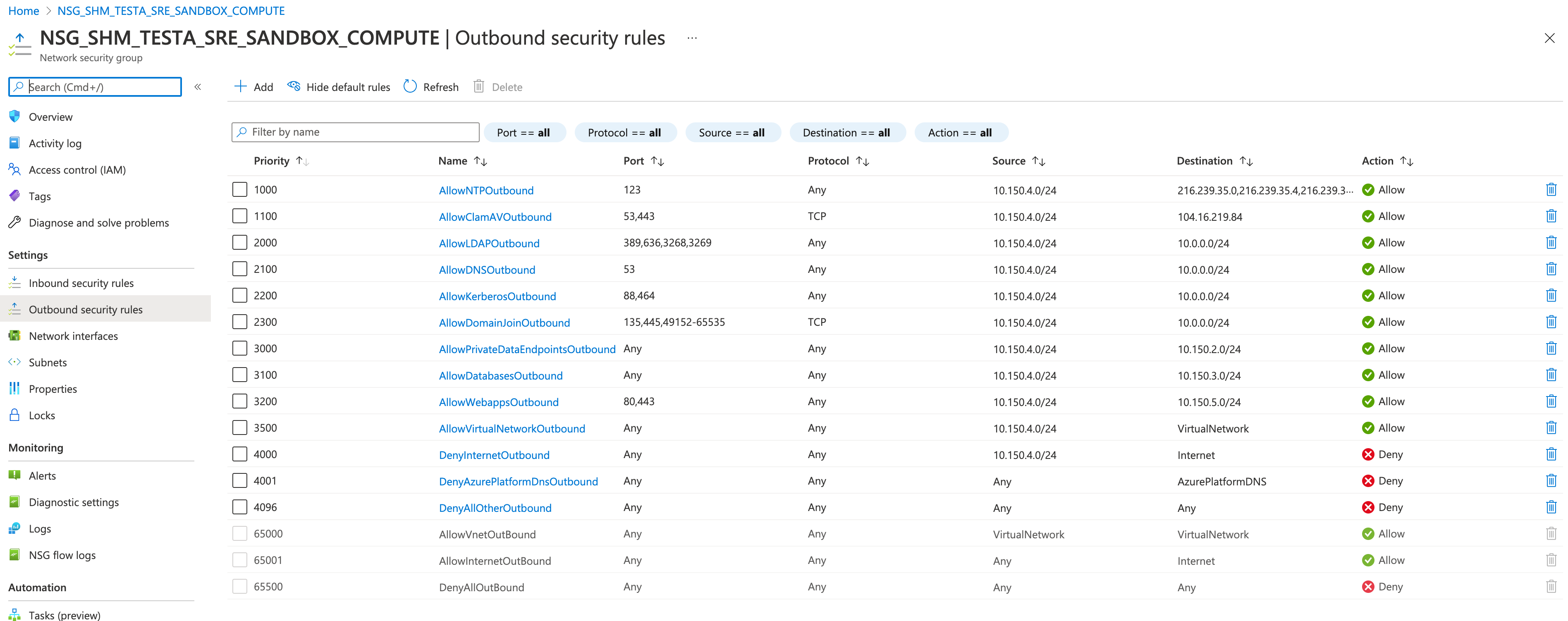Focus the sidebar Search field

(x=95, y=86)
